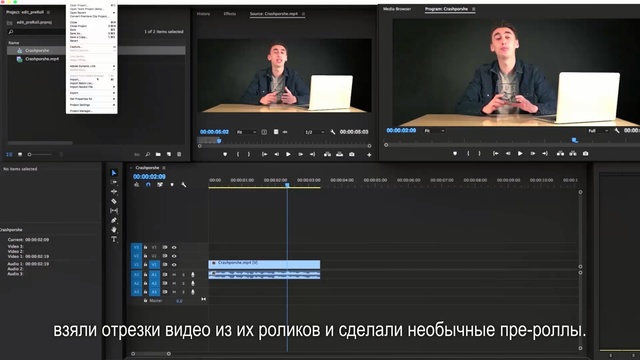640x360 pixels.
Task: Open Program monitor Fit zoom dropdown
Action: (434, 131)
